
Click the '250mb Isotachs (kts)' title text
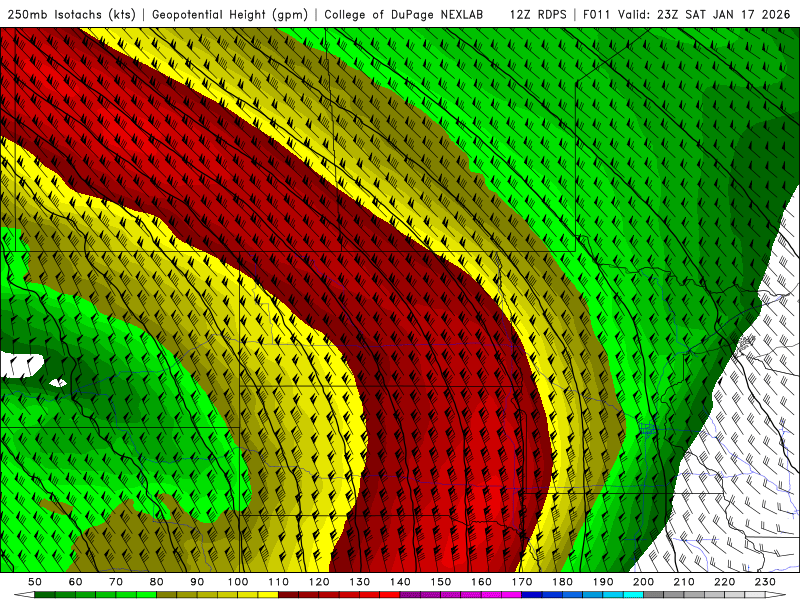click(x=71, y=14)
